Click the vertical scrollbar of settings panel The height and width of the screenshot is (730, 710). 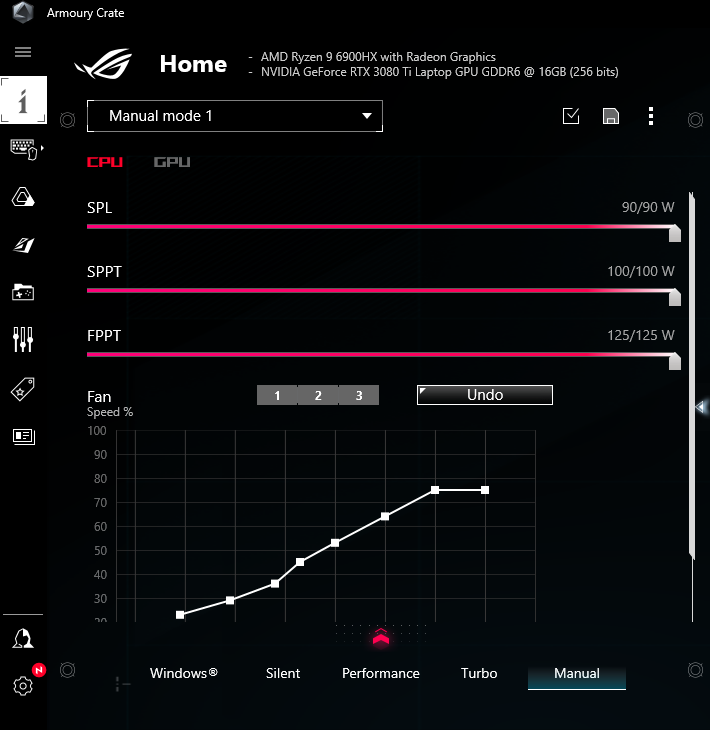pyautogui.click(x=692, y=375)
